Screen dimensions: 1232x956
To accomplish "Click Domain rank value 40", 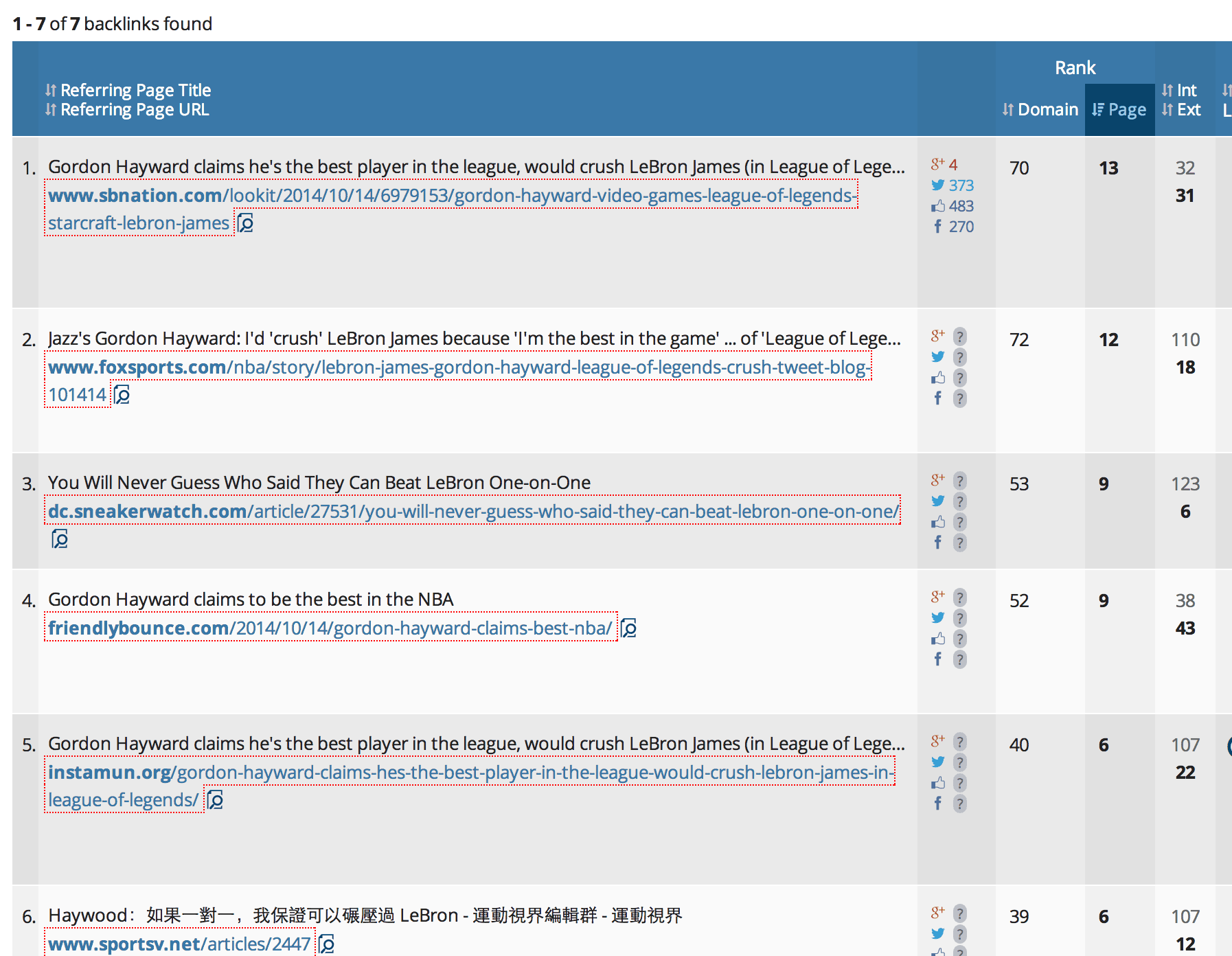I will click(1019, 745).
